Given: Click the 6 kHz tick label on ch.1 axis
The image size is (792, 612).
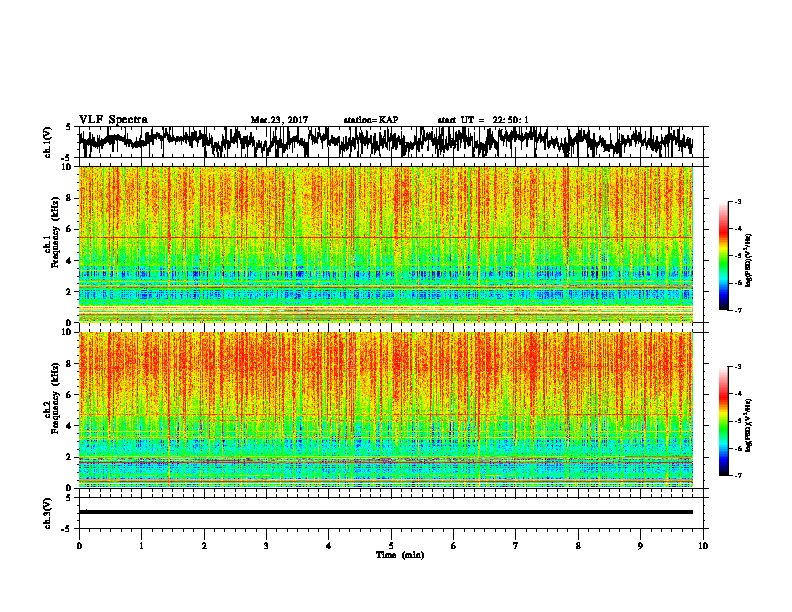Looking at the screenshot, I should pyautogui.click(x=70, y=229).
